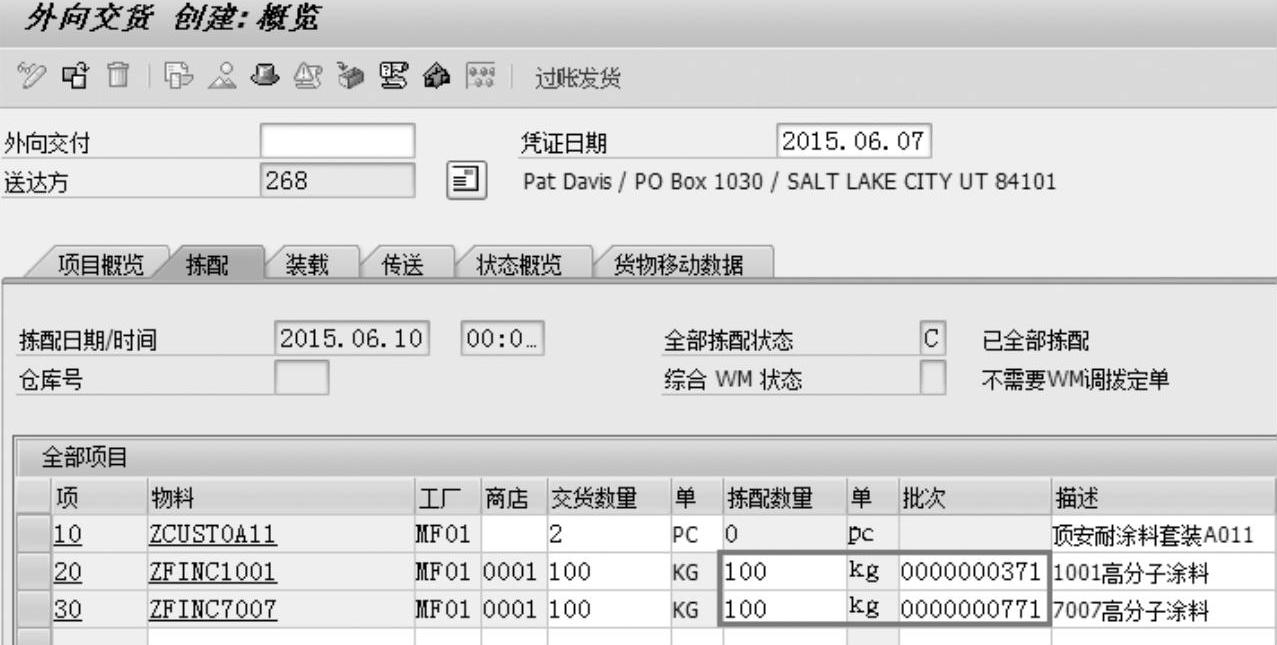Click description 1001高分子涂料
This screenshot has width=1277, height=645.
pos(1131,573)
